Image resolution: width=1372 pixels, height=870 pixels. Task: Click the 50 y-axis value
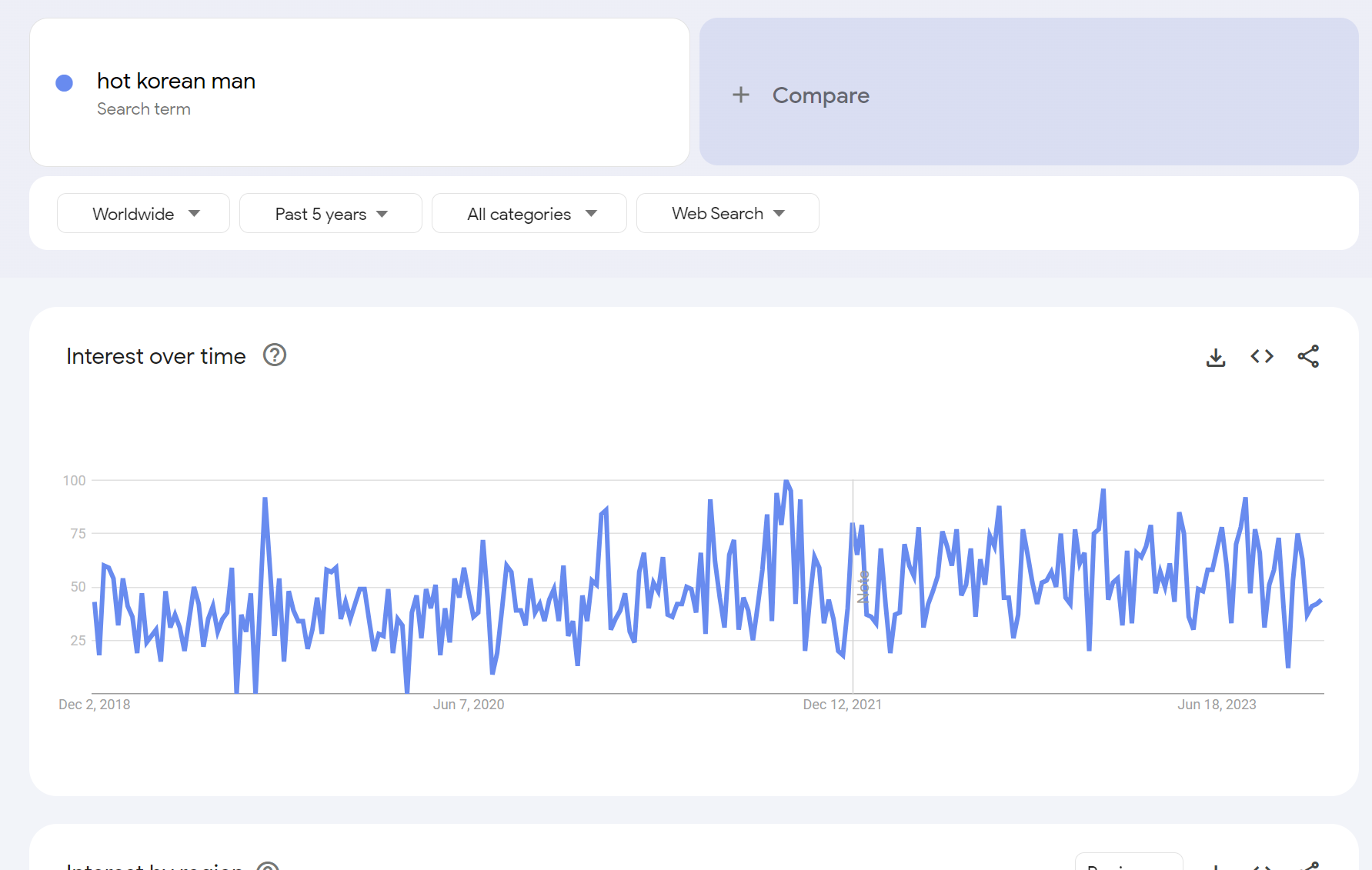coord(78,587)
